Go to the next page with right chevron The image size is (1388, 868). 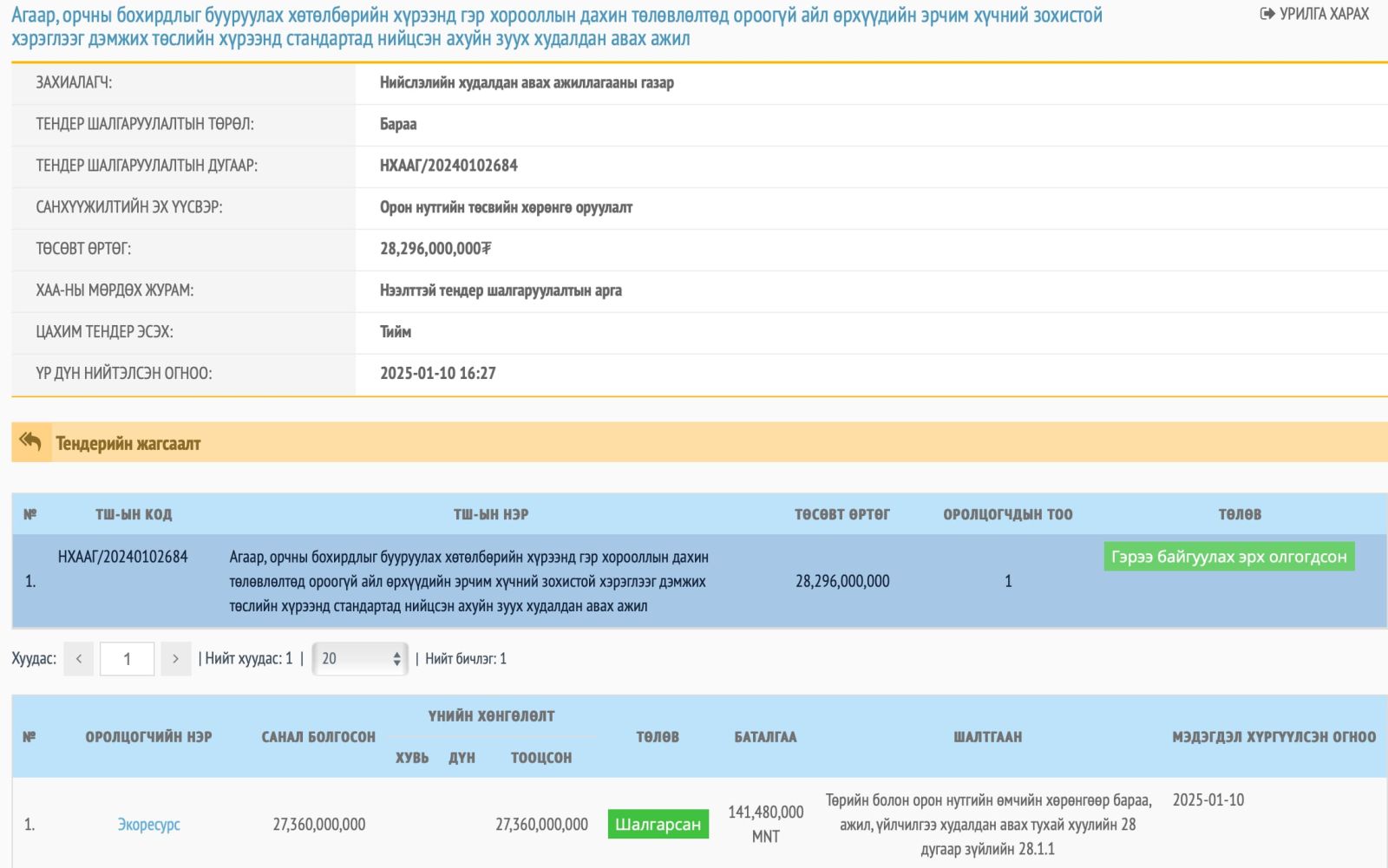pos(175,659)
